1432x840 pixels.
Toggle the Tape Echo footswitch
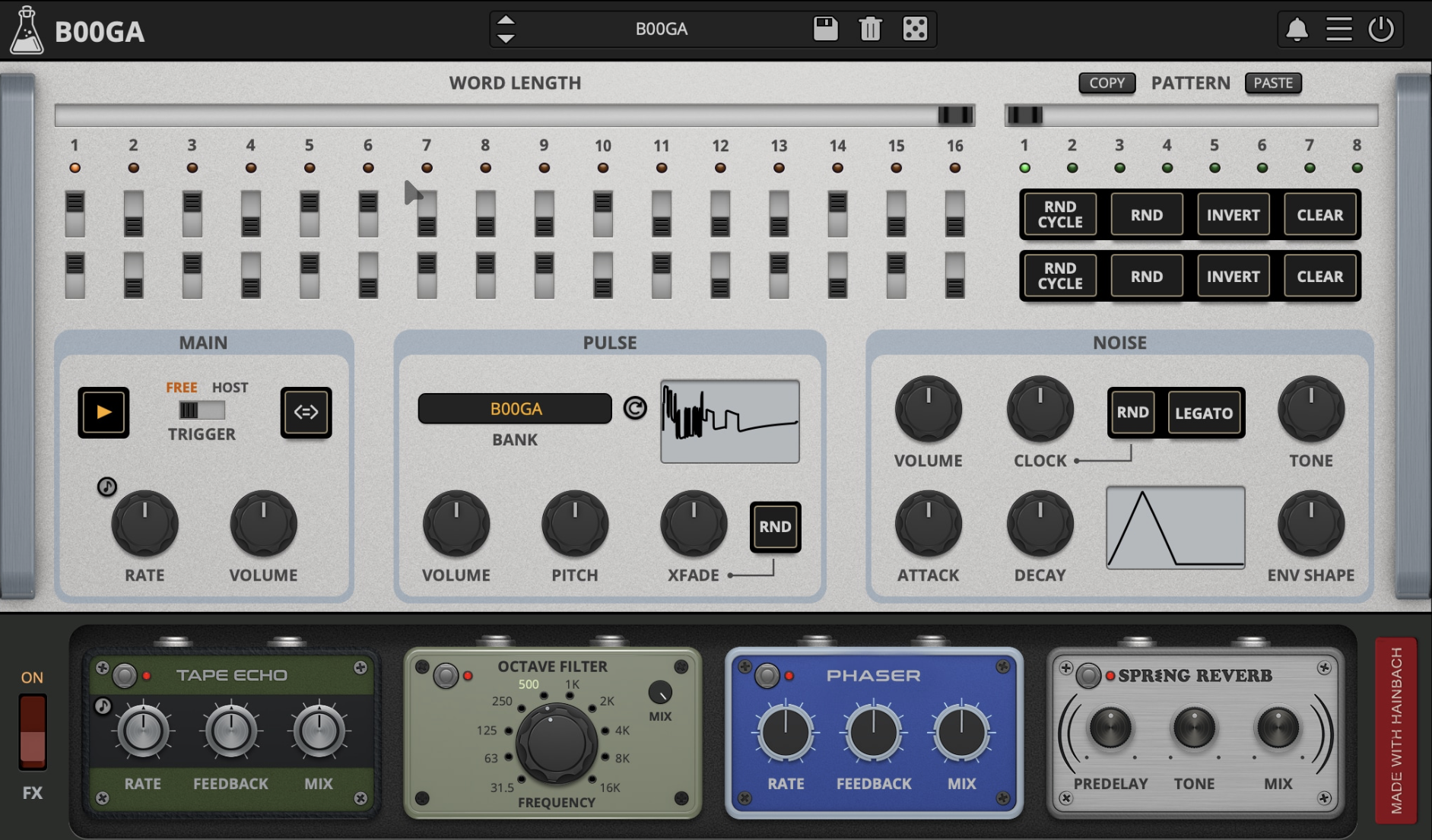point(125,675)
